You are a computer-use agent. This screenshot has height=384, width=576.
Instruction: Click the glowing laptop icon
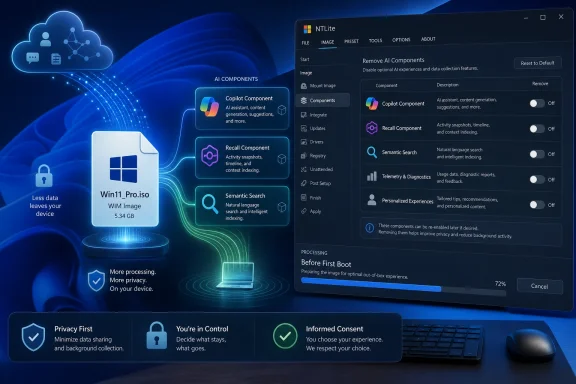tap(237, 275)
